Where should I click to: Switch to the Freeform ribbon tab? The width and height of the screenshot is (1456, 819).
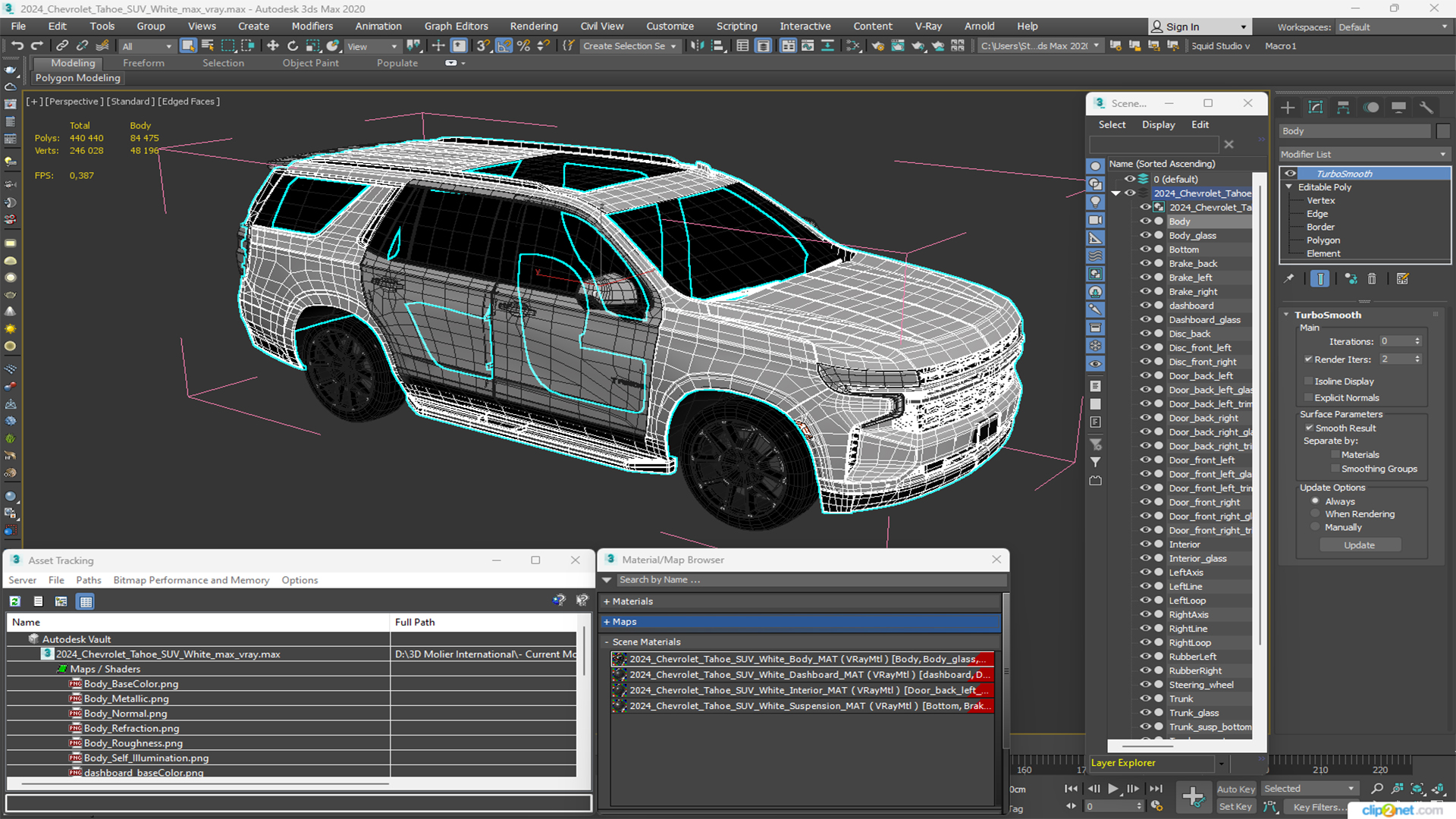(x=143, y=63)
